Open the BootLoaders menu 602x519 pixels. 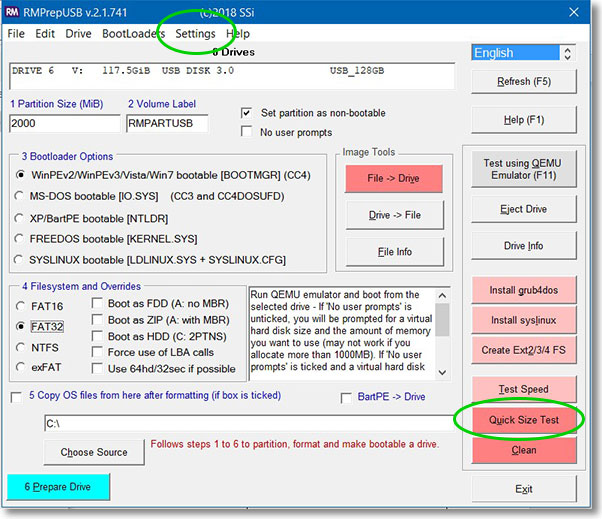click(x=134, y=34)
